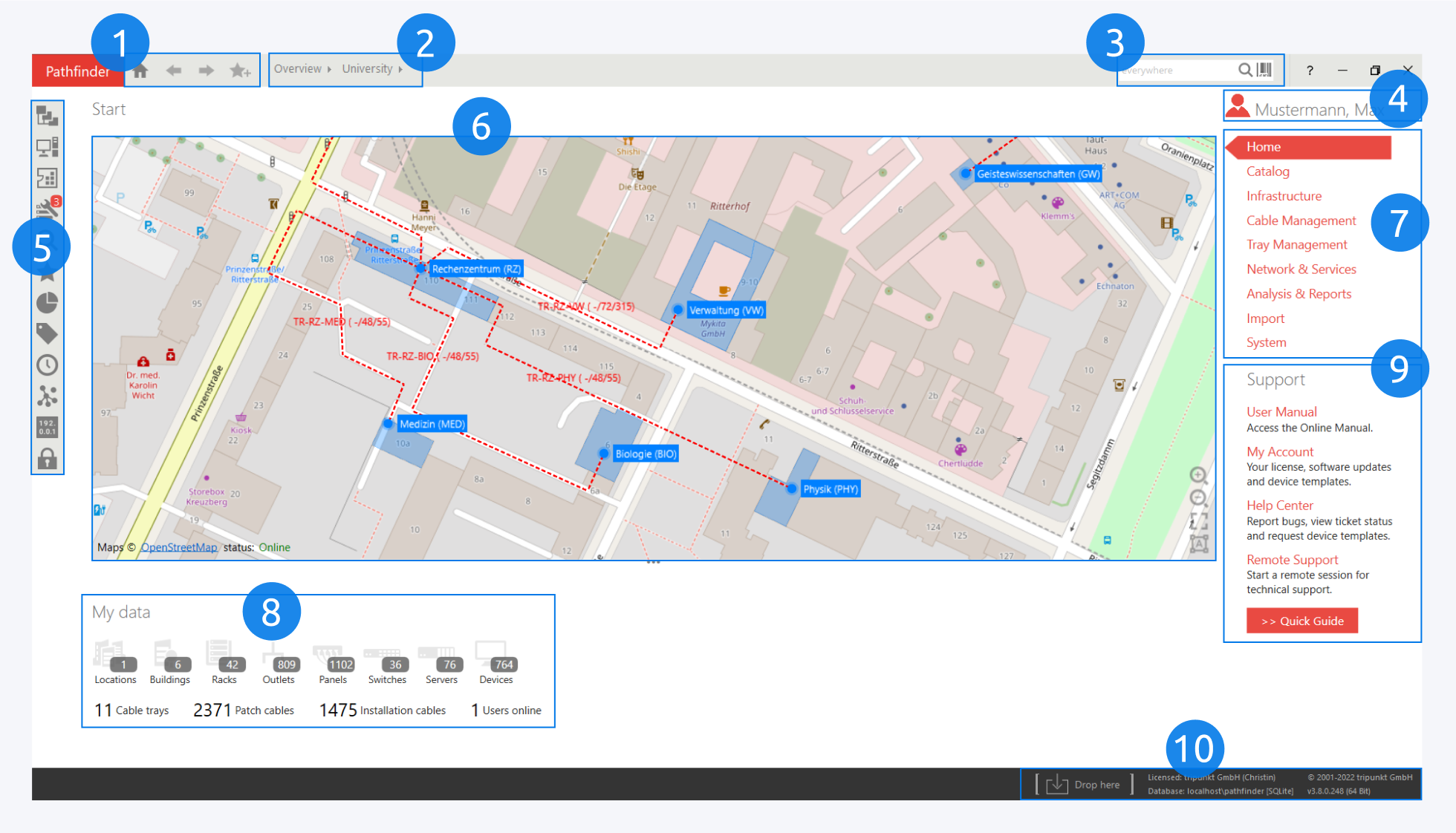Screen dimensions: 1456x833
Task: Expand the Overview breadcrumb arrow
Action: (329, 69)
